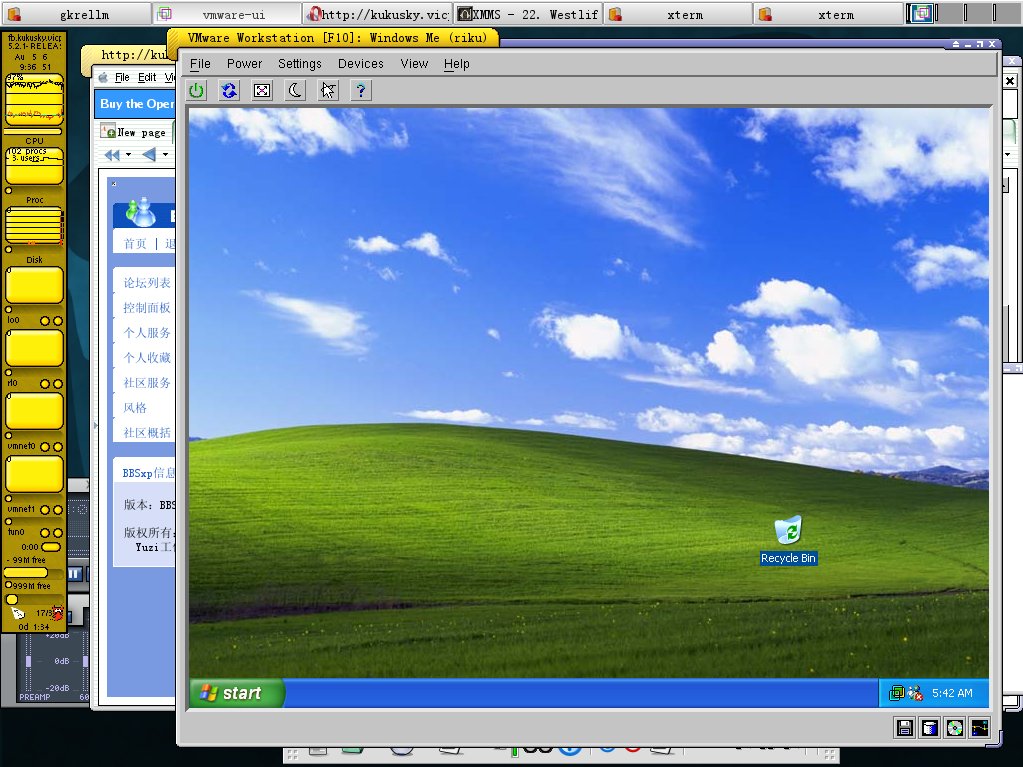The width and height of the screenshot is (1023, 767).
Task: Switch to the first xterm taskbar entry
Action: 678,14
